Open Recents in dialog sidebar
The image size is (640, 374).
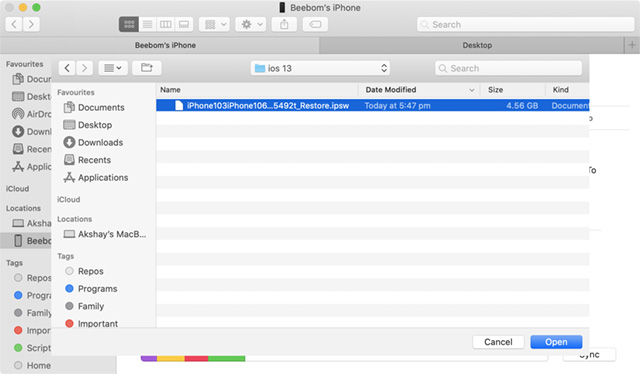[87, 160]
